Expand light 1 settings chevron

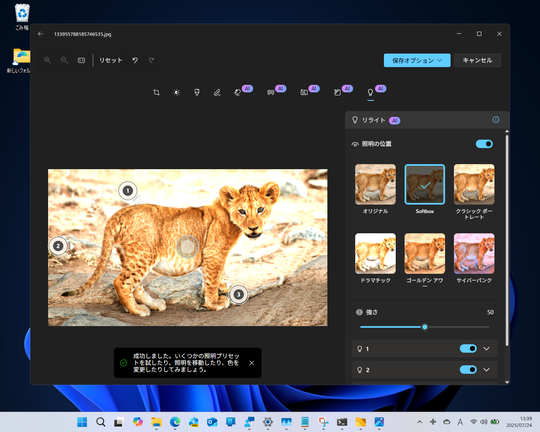pyautogui.click(x=486, y=349)
